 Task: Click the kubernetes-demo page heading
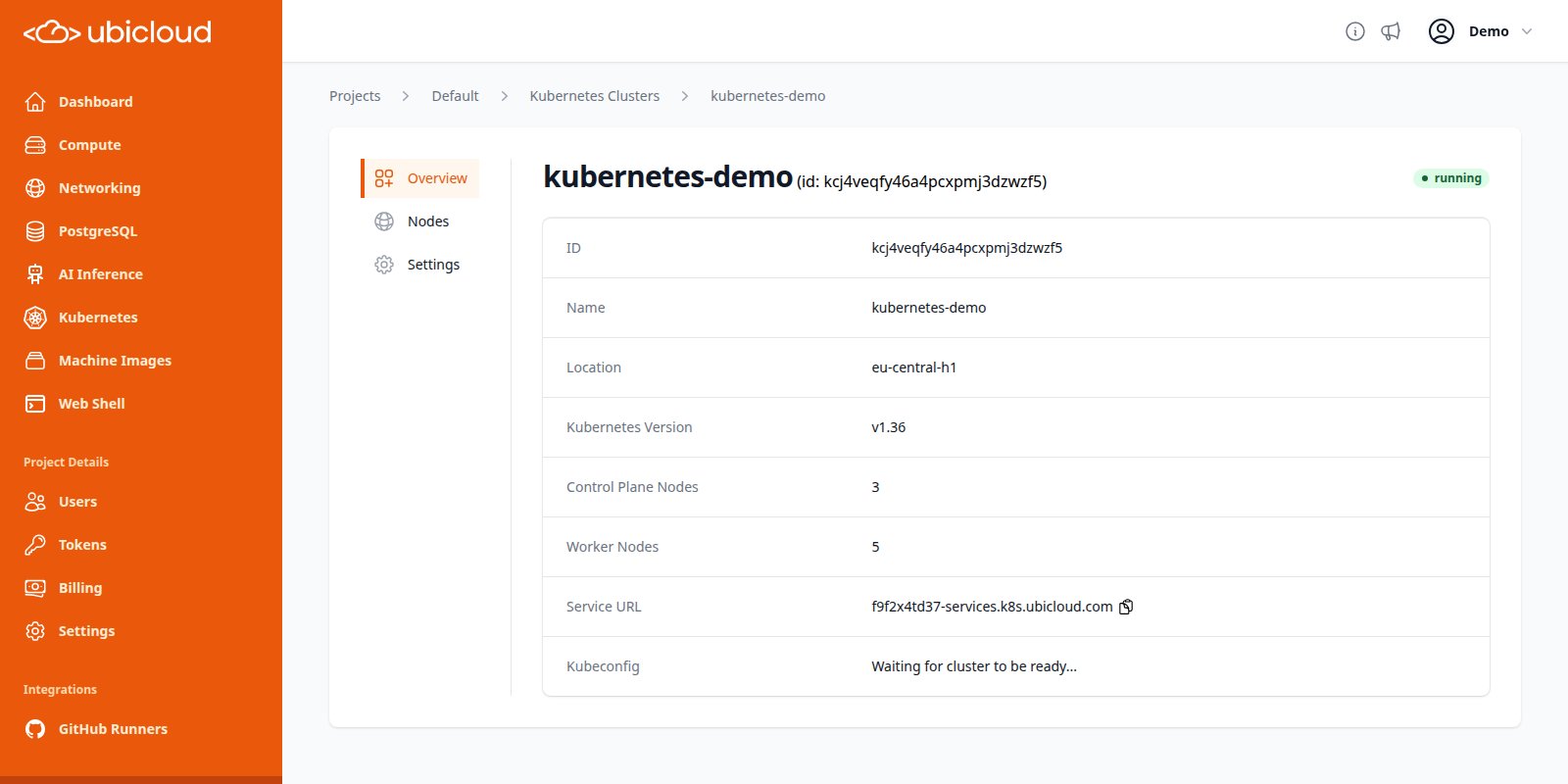(668, 176)
